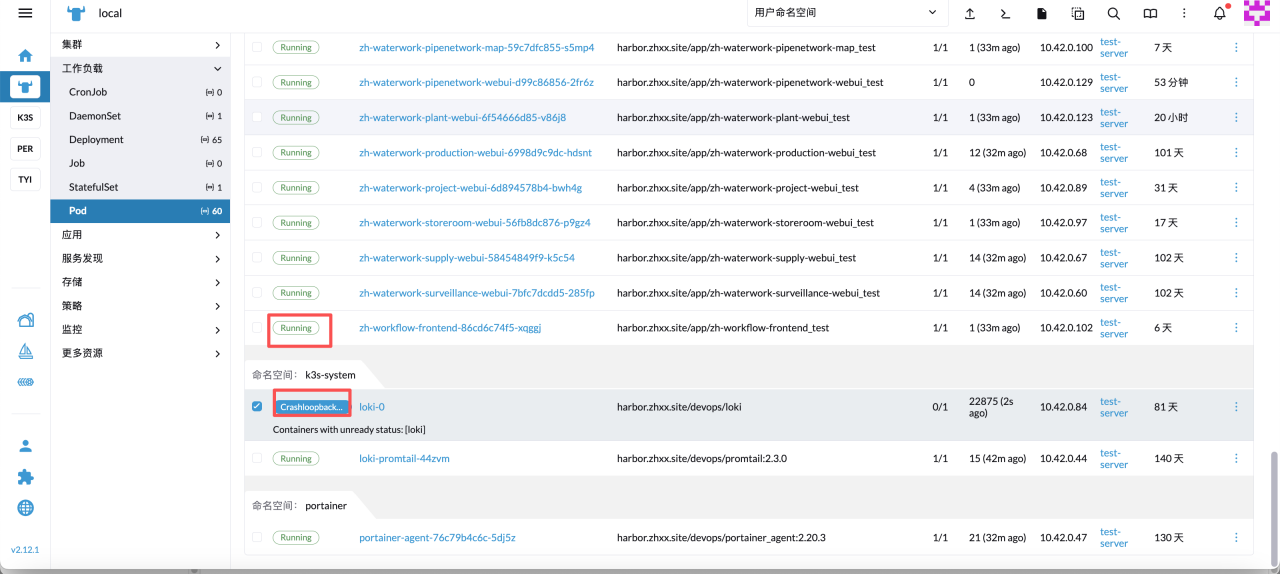Go to Home via house icon
The height and width of the screenshot is (574, 1280).
click(25, 55)
